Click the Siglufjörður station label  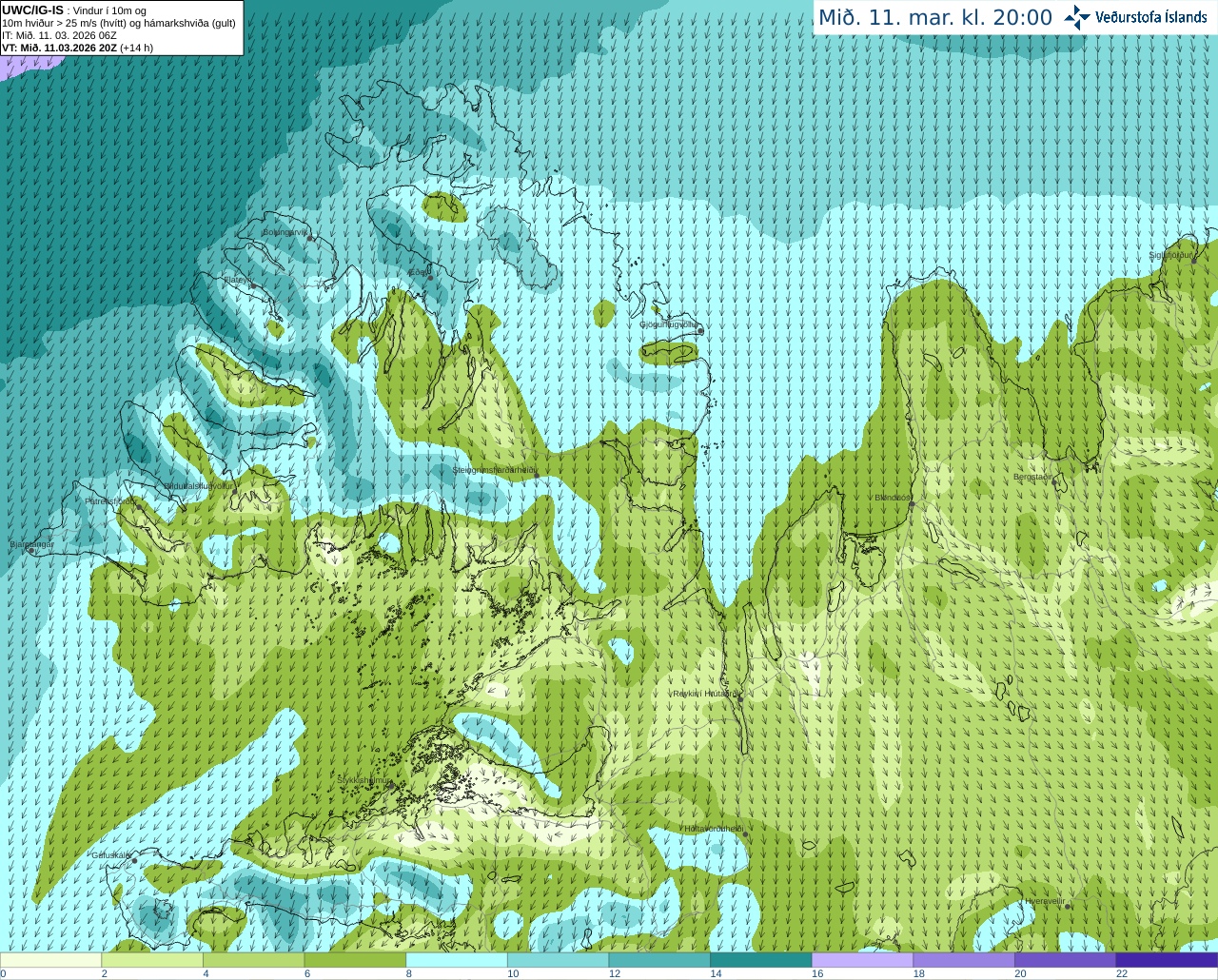pyautogui.click(x=1170, y=255)
